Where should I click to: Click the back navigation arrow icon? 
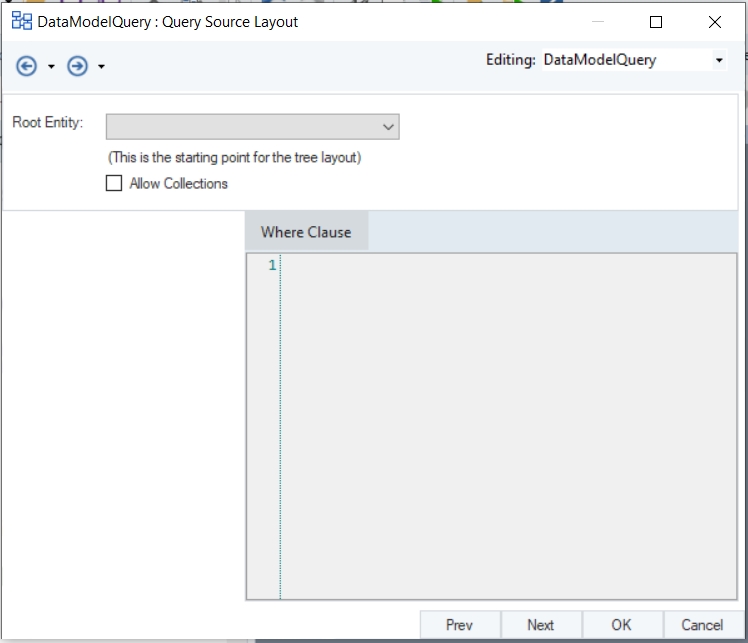[27, 66]
